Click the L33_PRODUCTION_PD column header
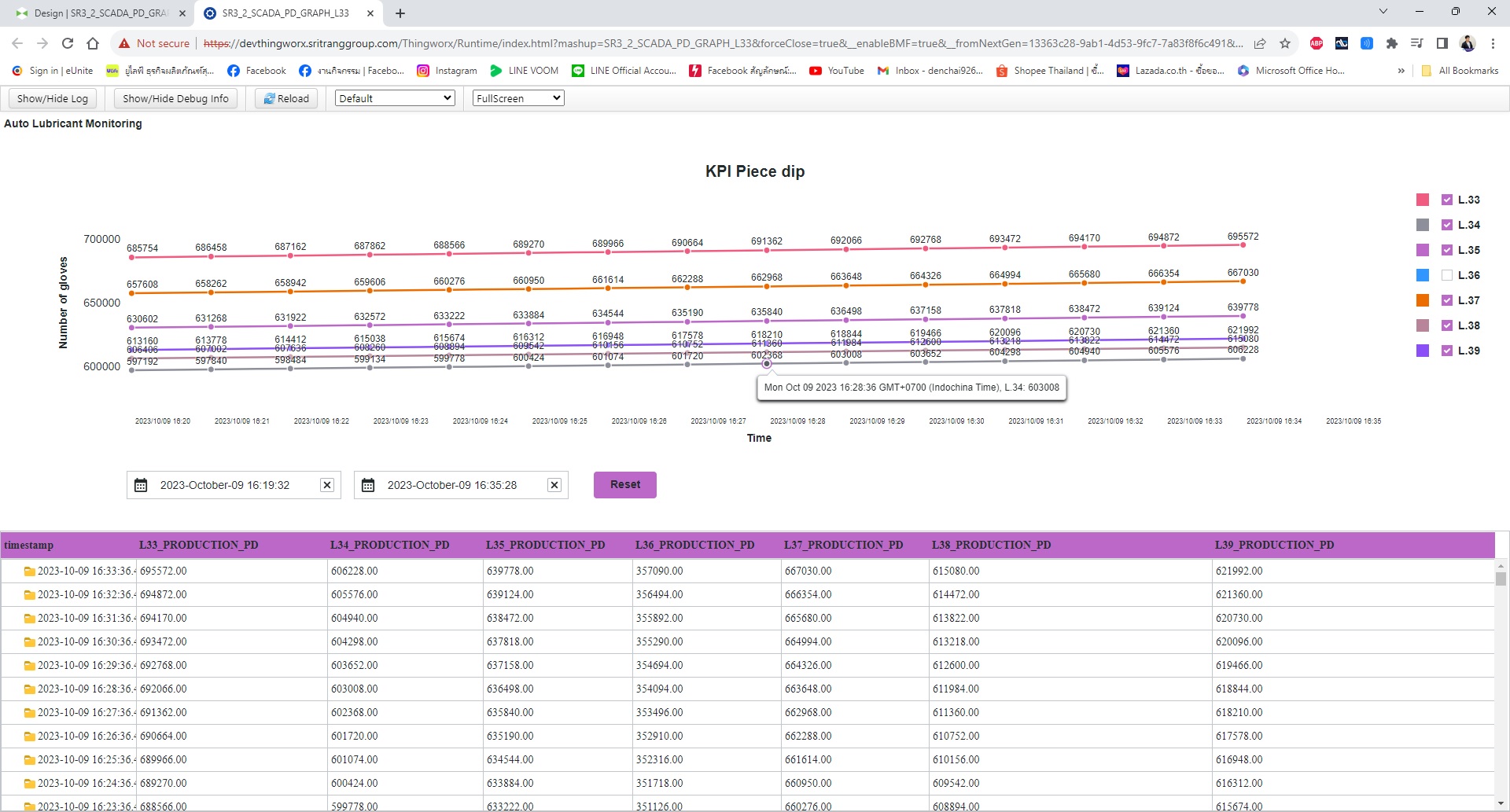1510x812 pixels. tap(198, 545)
